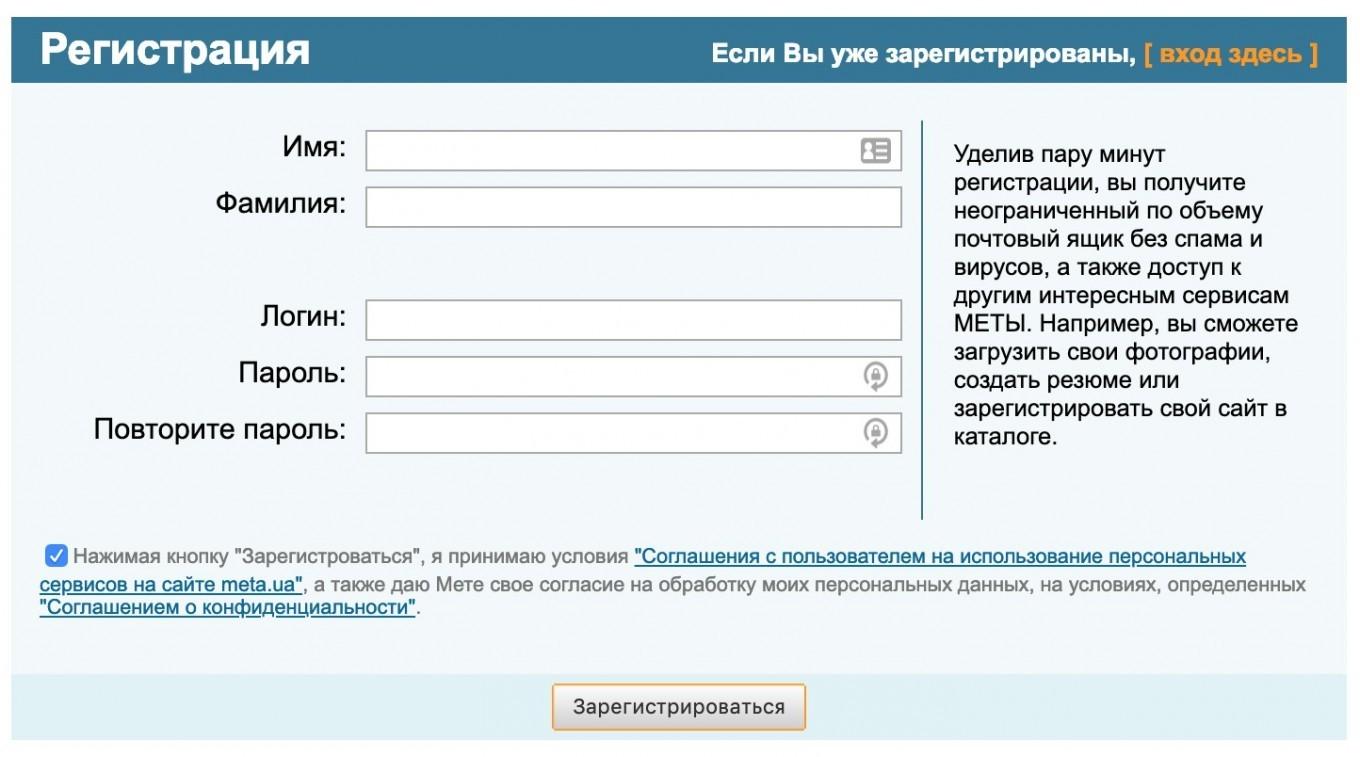Image resolution: width=1360 pixels, height=757 pixels.
Task: Focus the Фамилия text field
Action: pyautogui.click(x=632, y=208)
